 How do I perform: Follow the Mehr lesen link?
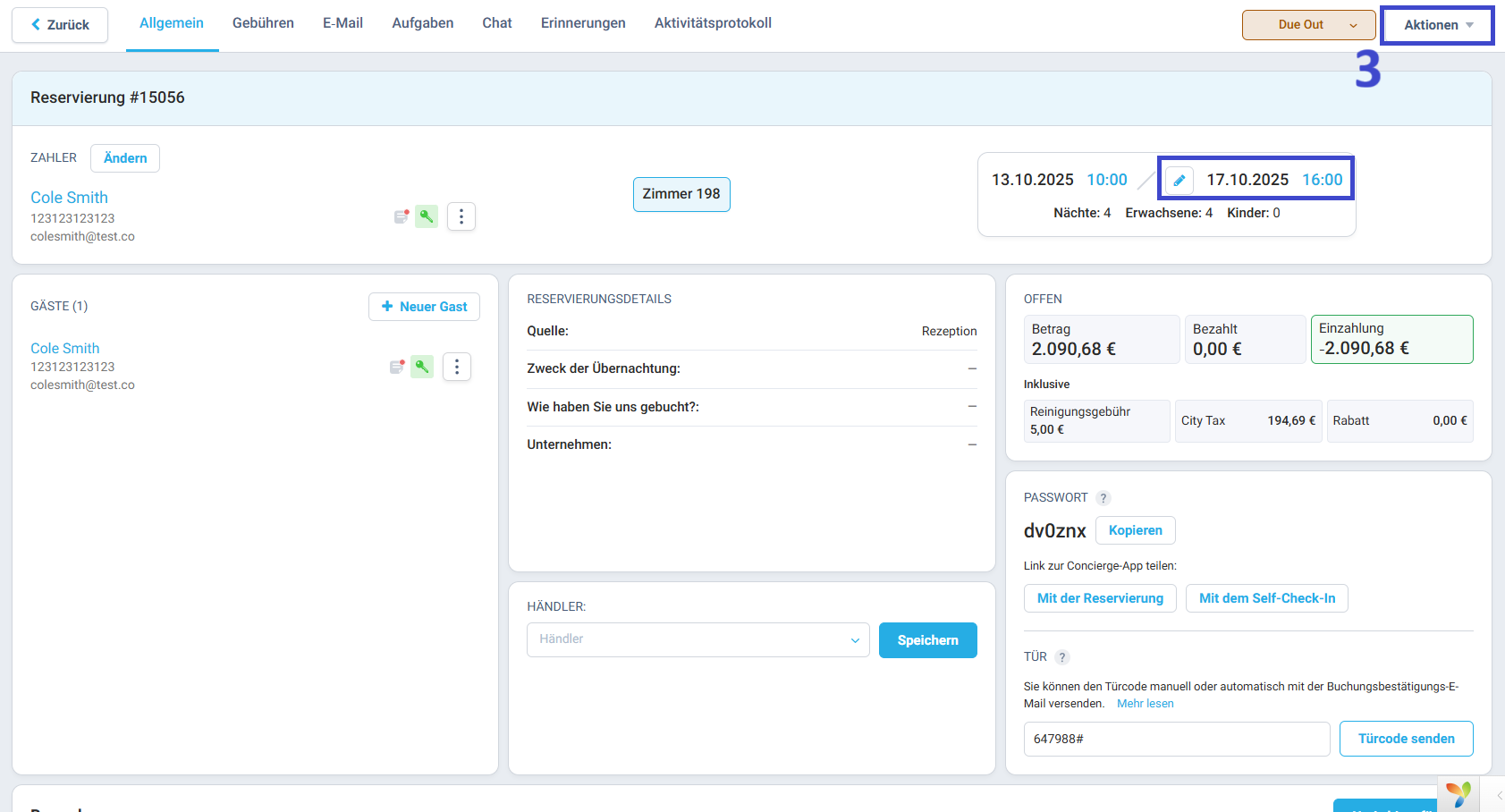pyautogui.click(x=1145, y=704)
